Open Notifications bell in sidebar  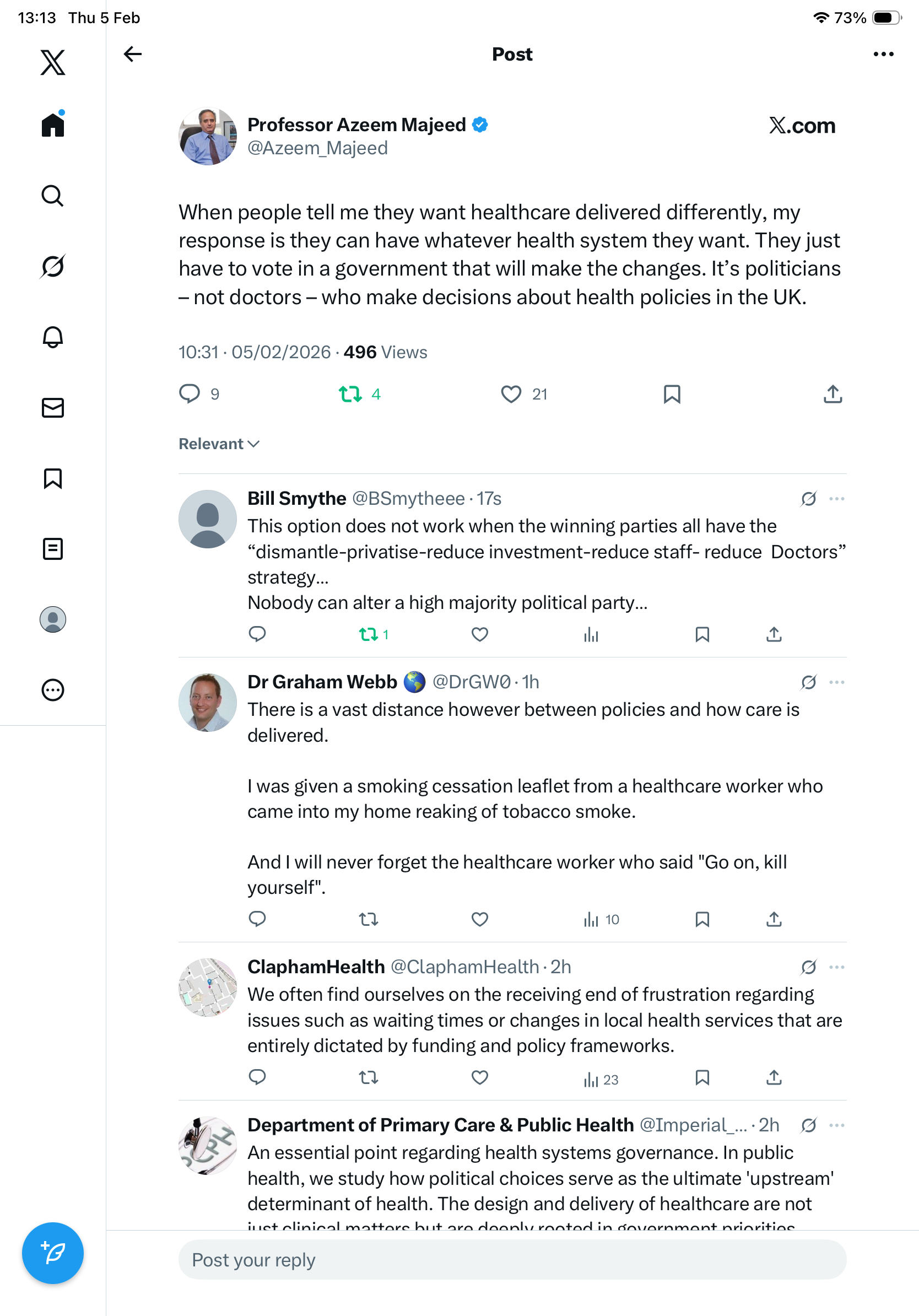(x=53, y=337)
